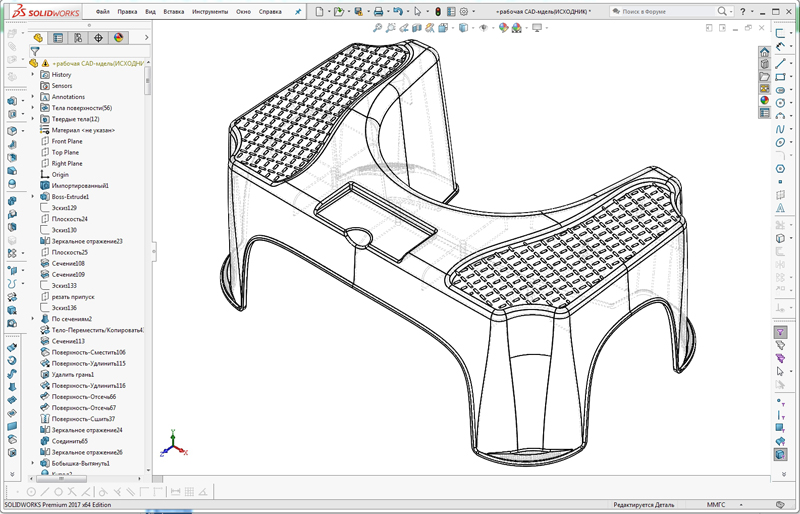Undo the last action
Screen dimensions: 800x514
[x=397, y=11]
